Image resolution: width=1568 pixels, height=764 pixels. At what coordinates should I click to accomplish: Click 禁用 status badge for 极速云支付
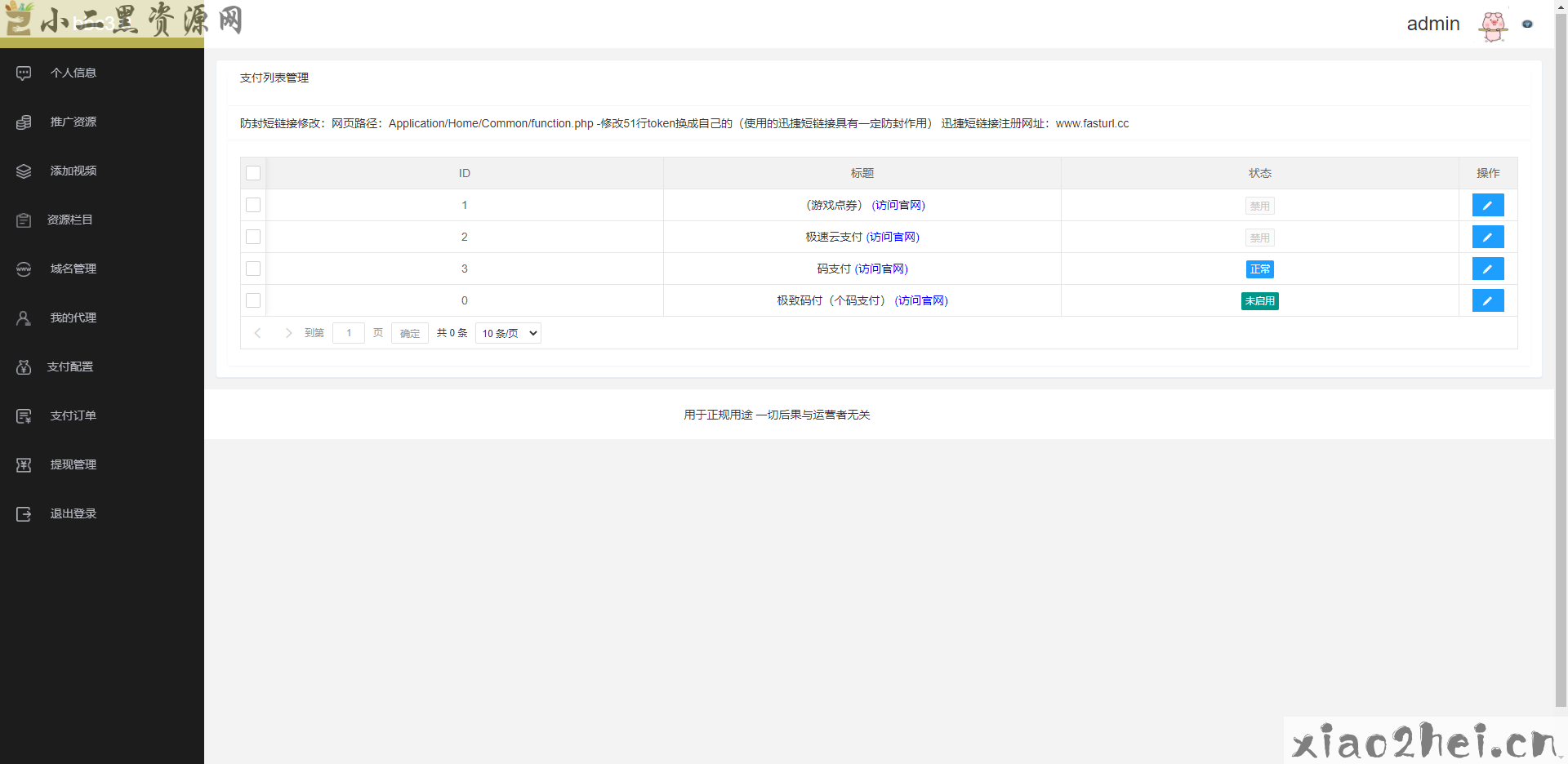(1259, 238)
